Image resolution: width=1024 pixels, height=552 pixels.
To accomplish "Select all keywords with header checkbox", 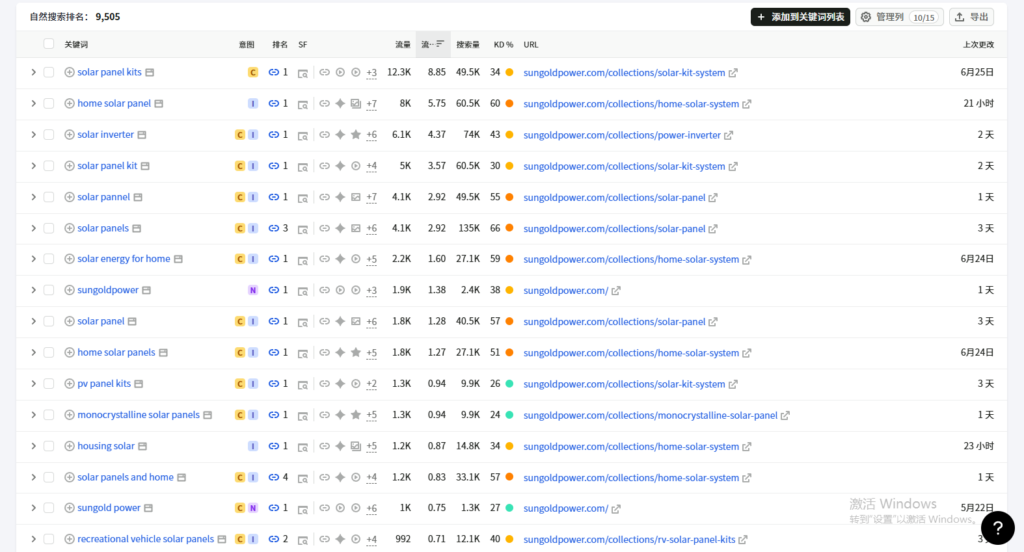I will (x=48, y=44).
